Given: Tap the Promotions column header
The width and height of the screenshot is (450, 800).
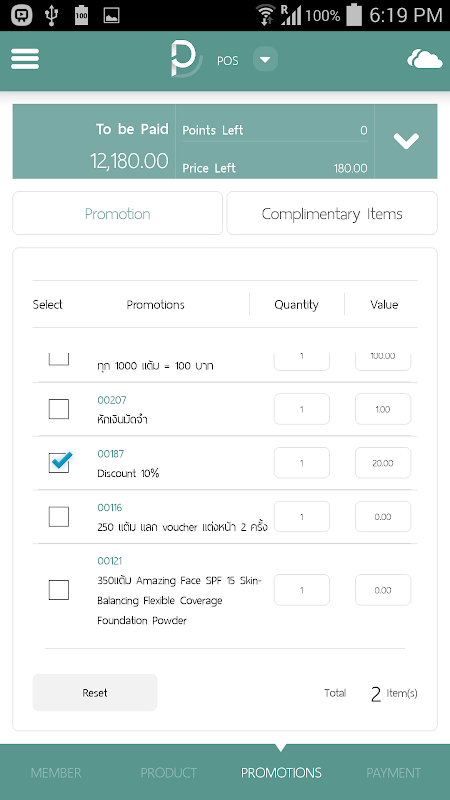Looking at the screenshot, I should (x=156, y=305).
